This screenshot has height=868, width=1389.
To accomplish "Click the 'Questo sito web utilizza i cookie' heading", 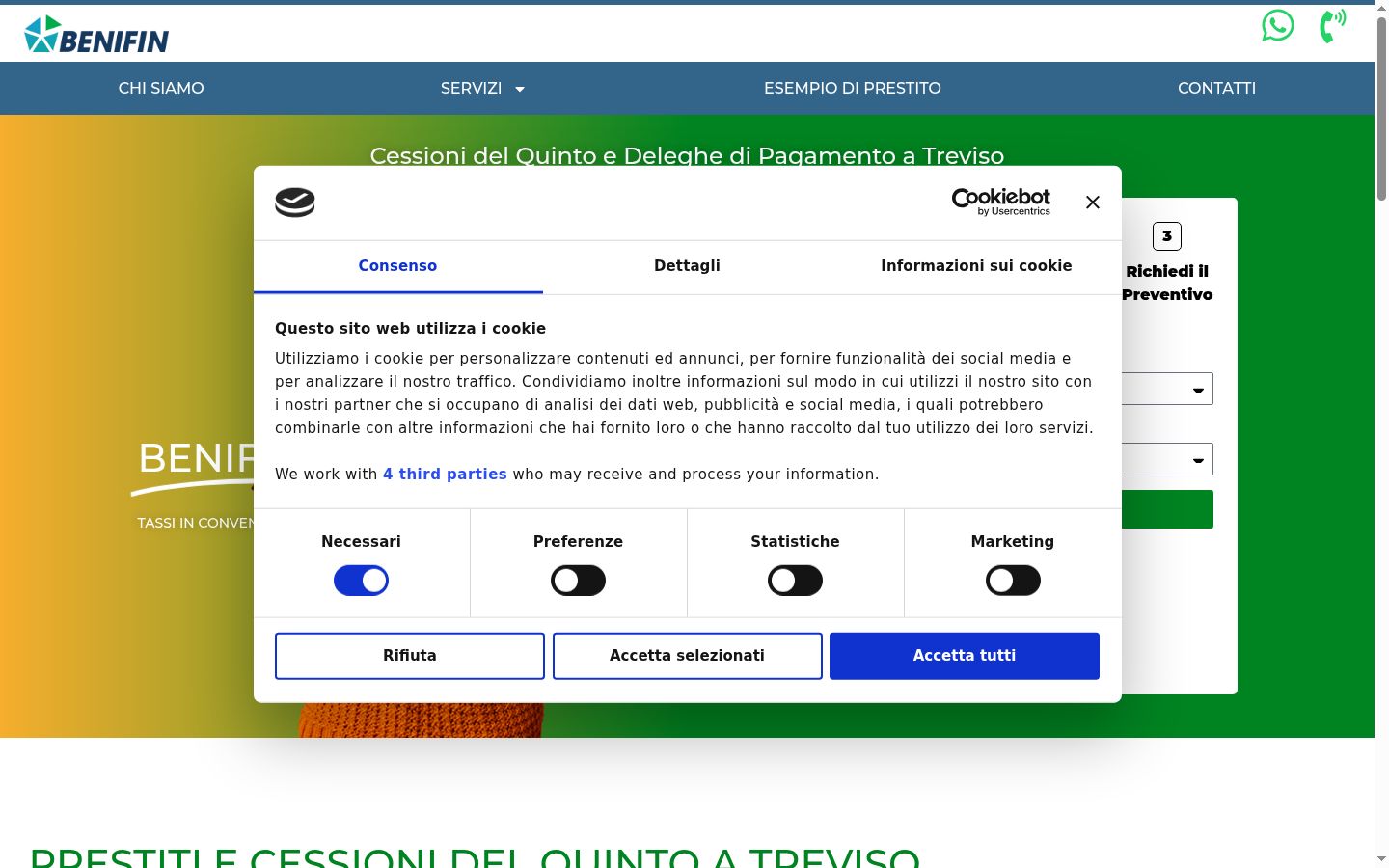I will coord(410,329).
